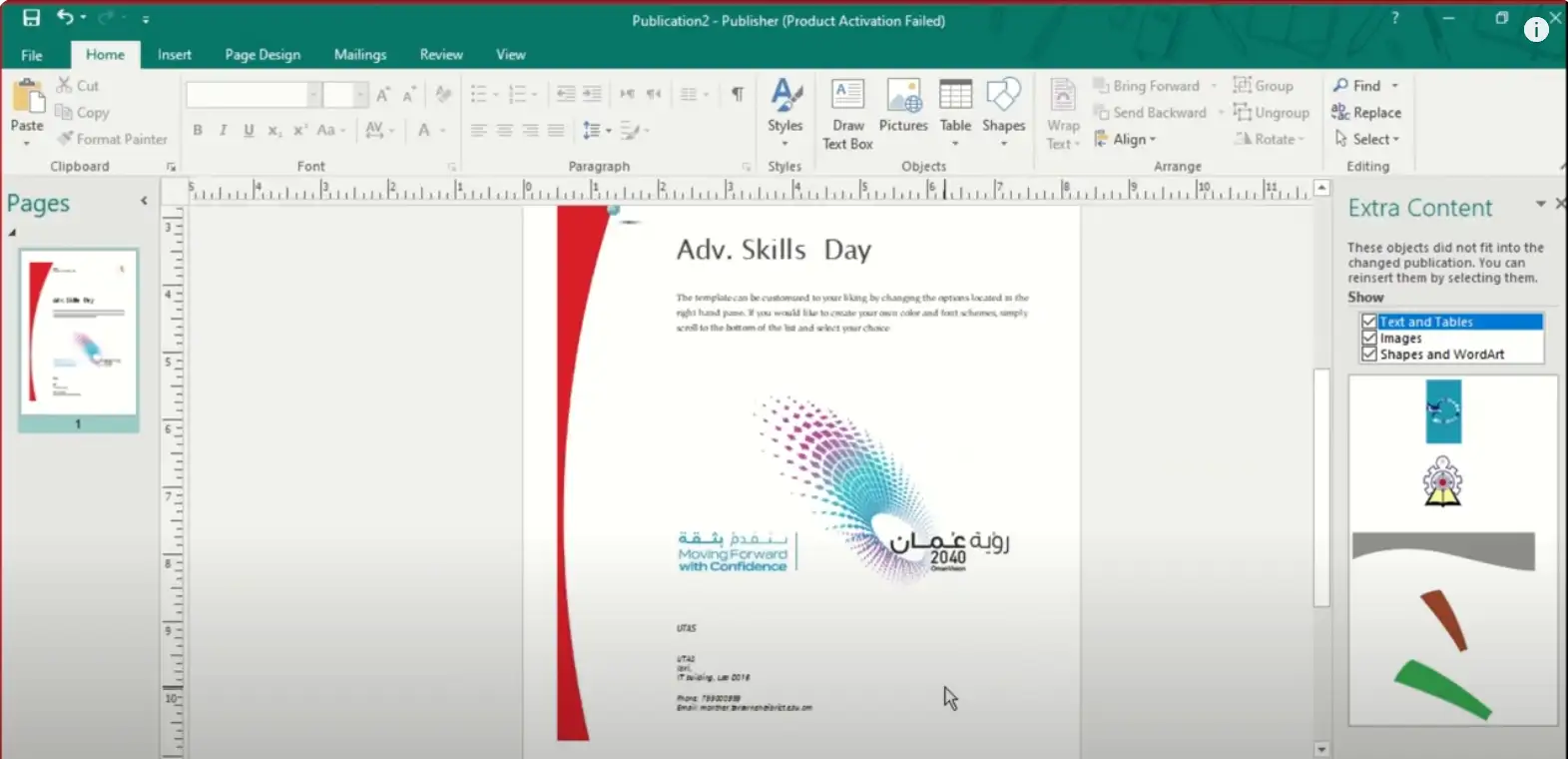Uncheck the Text and Tables checkbox
This screenshot has height=759, width=1568.
(1369, 322)
